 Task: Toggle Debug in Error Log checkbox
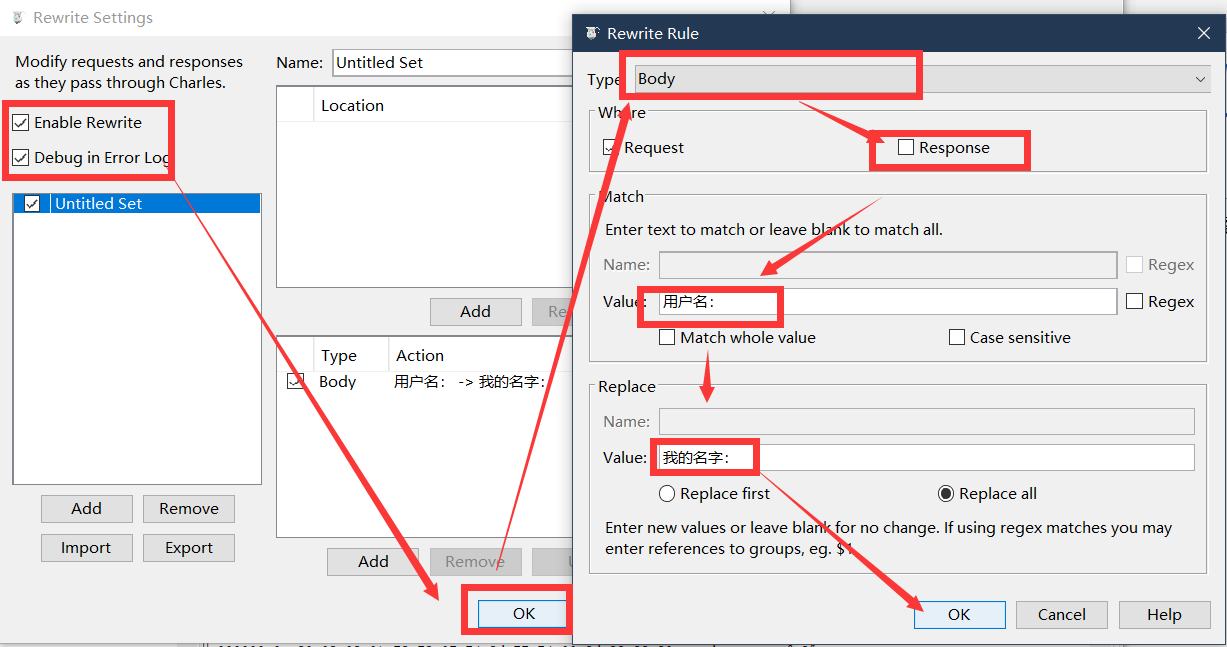[20, 158]
